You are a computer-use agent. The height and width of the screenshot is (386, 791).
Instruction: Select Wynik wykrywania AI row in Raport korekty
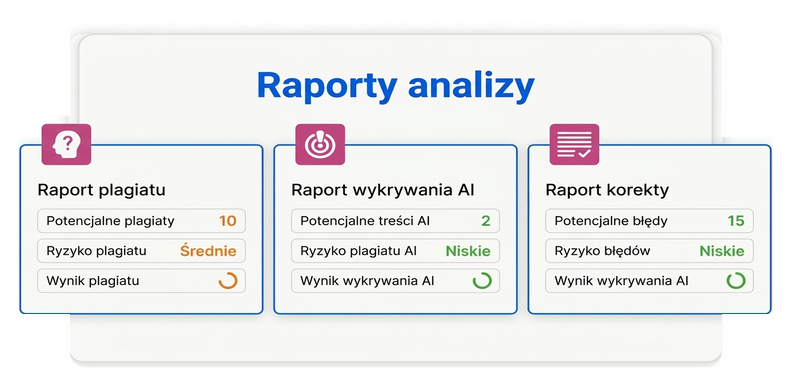click(649, 281)
